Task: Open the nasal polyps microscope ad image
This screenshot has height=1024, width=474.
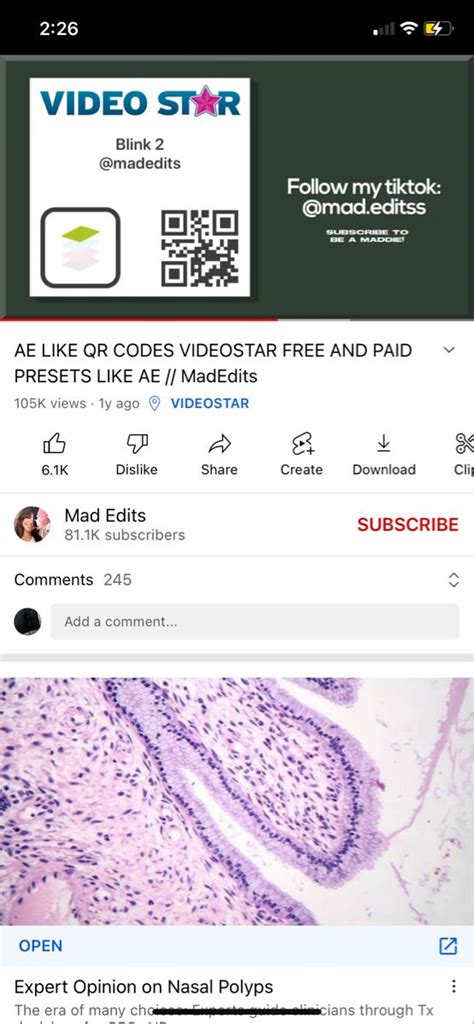Action: (237, 801)
